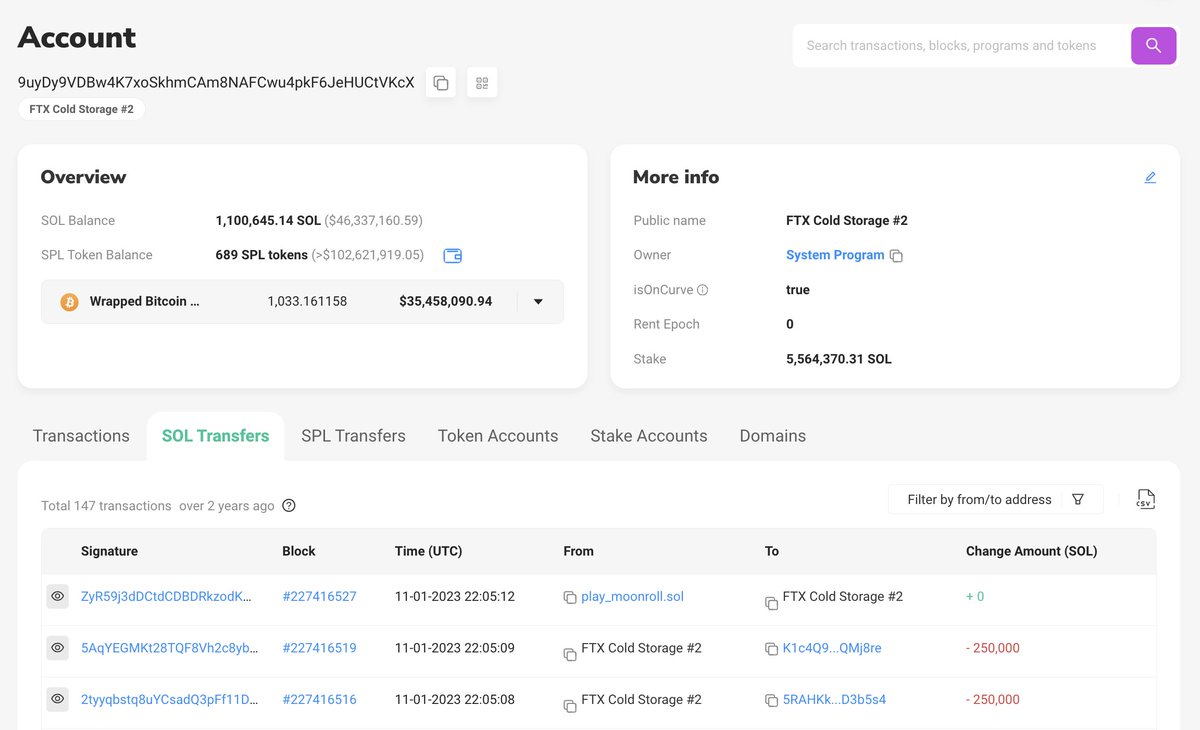
Task: Open block #227416519
Action: [319, 648]
